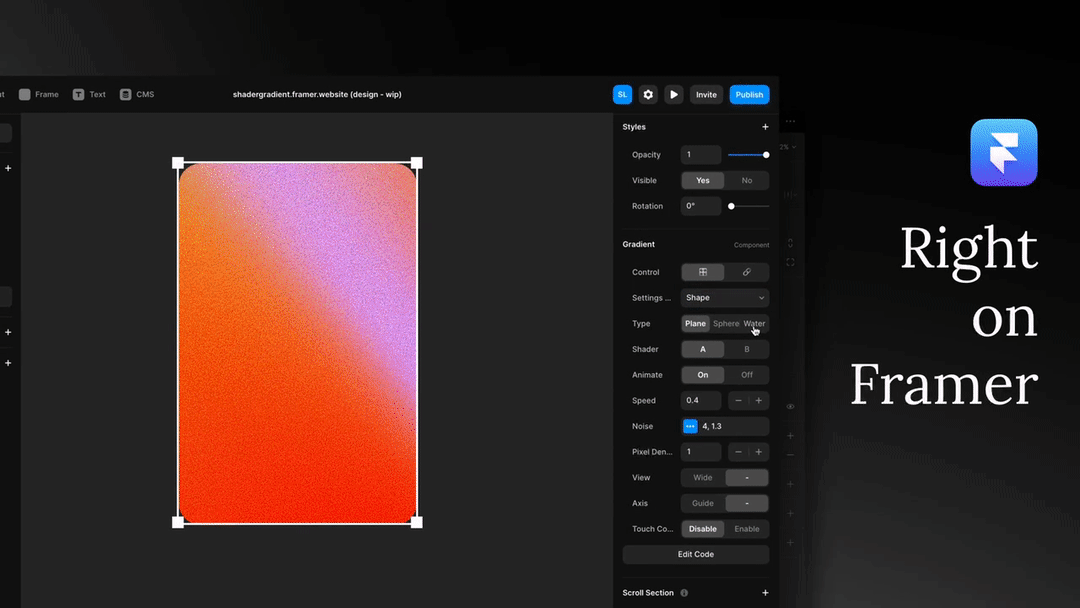Screen dimensions: 1080x608
Task: Click the Opacity value field
Action: click(x=701, y=155)
